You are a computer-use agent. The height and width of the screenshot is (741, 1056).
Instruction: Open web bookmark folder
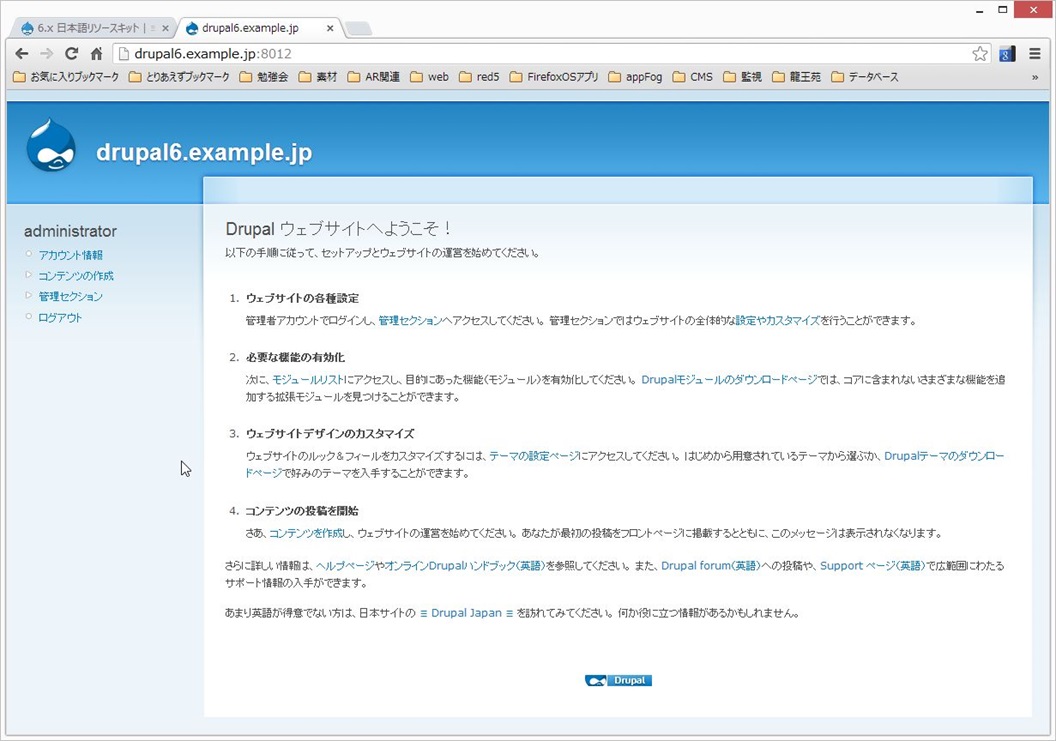[430, 77]
